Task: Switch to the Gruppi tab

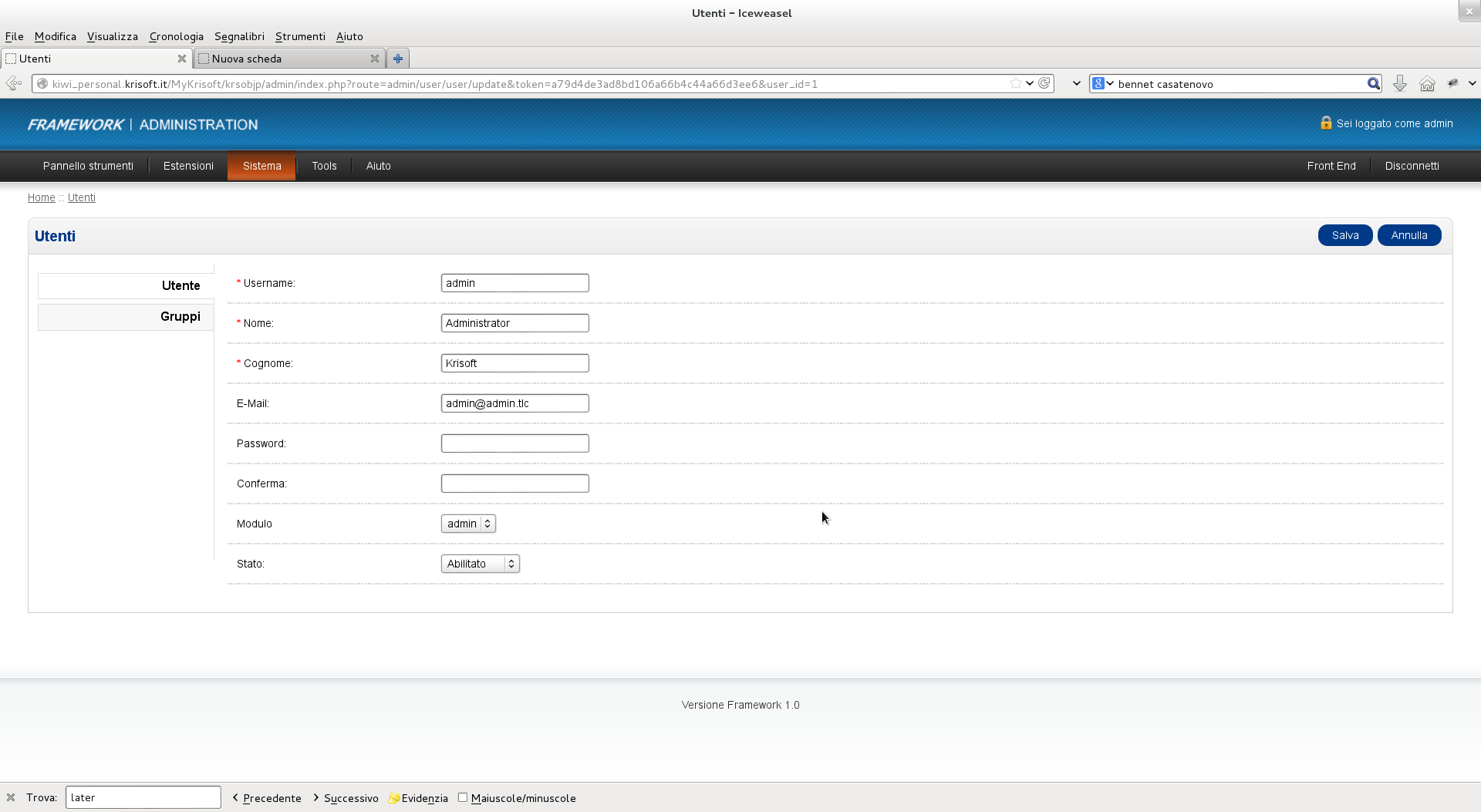Action: (180, 316)
